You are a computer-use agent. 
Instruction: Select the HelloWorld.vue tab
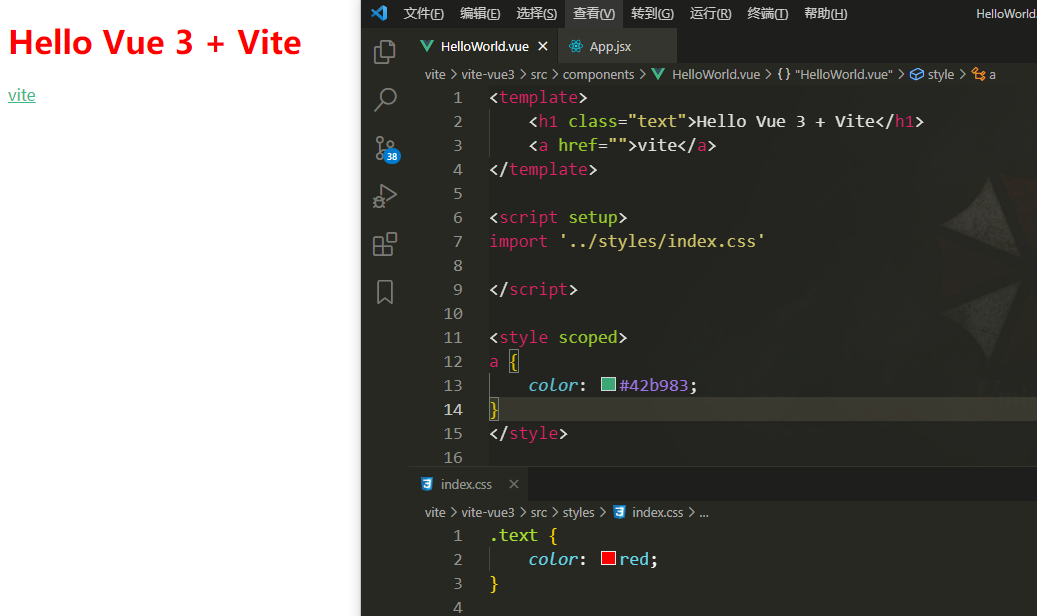[485, 46]
